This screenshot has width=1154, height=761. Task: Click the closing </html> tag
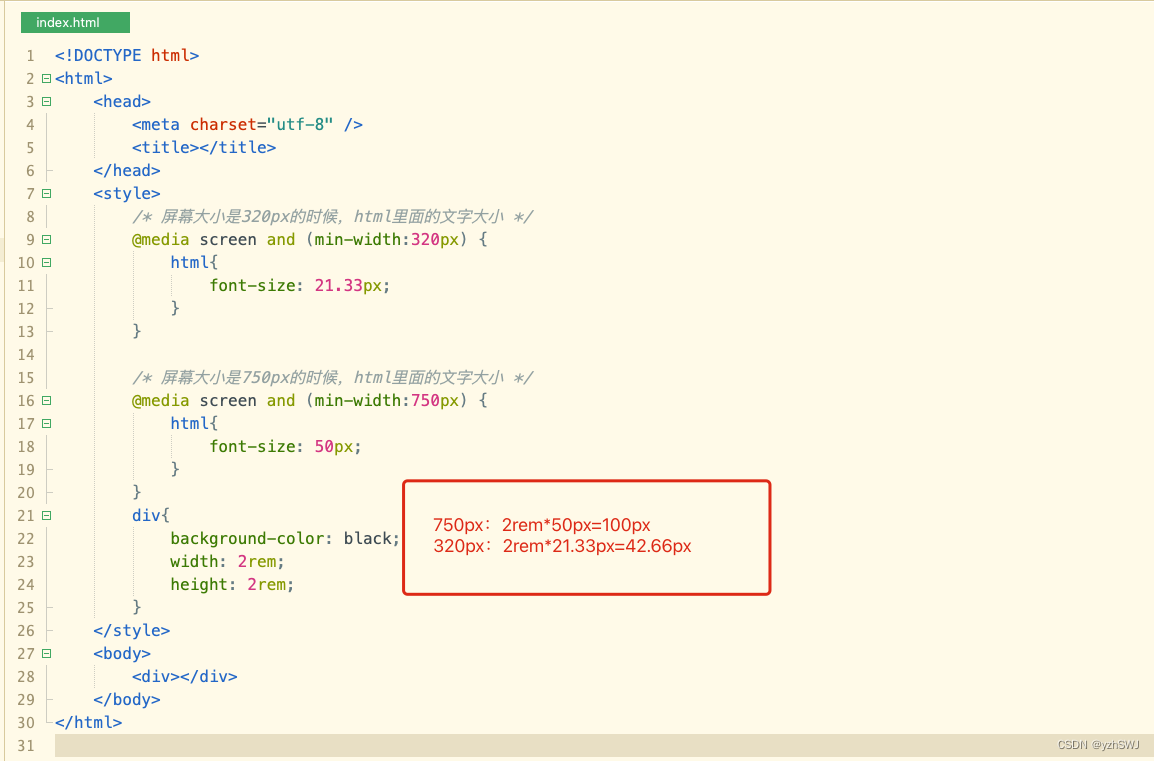(88, 722)
